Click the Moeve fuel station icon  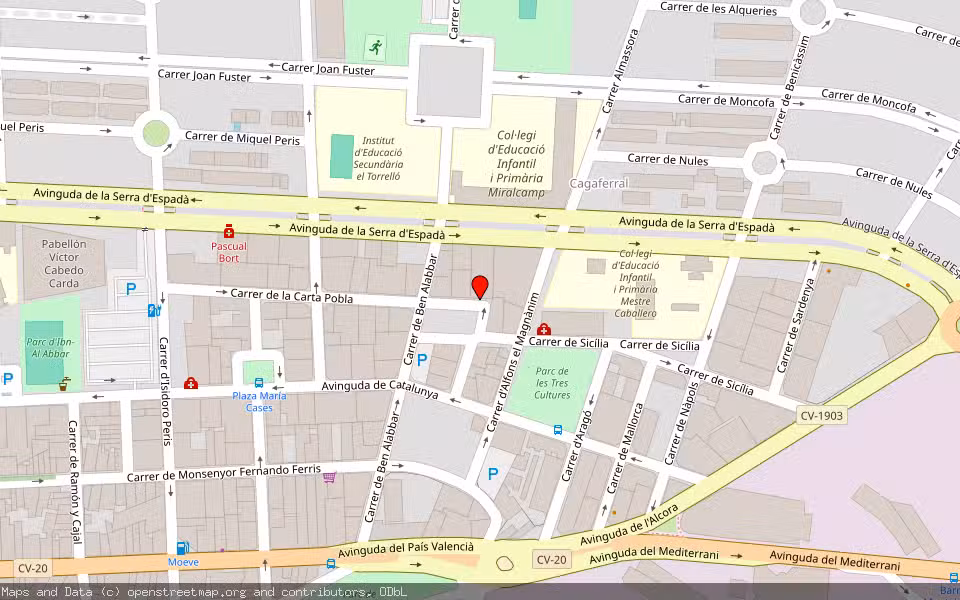click(181, 548)
